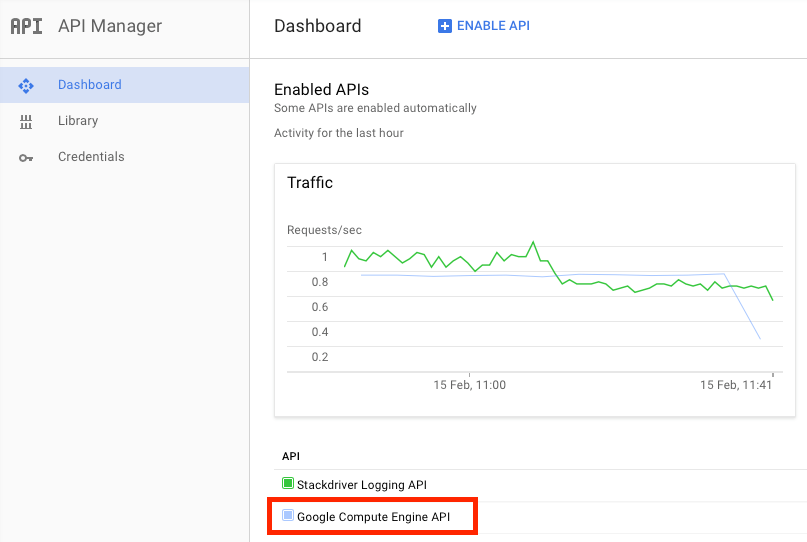Click the API Manager title text
The height and width of the screenshot is (542, 807).
[110, 26]
